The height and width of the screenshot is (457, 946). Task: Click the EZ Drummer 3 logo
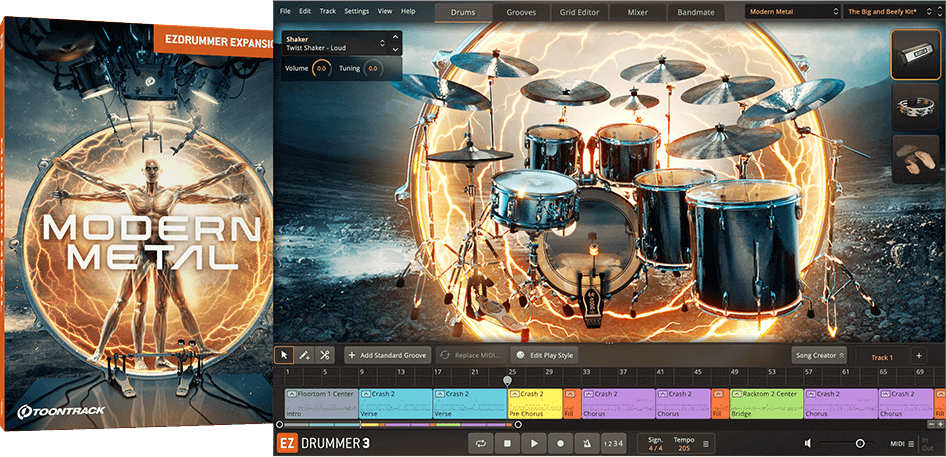[324, 444]
